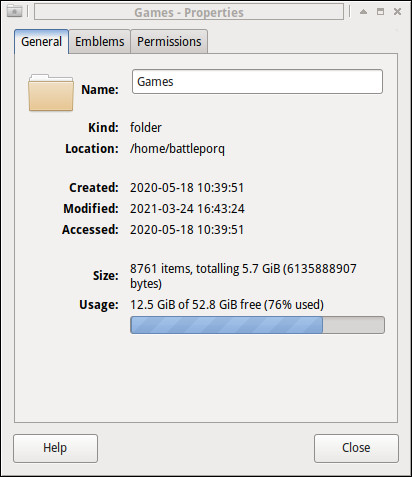412x477 pixels.
Task: Select the General tab
Action: (x=42, y=42)
